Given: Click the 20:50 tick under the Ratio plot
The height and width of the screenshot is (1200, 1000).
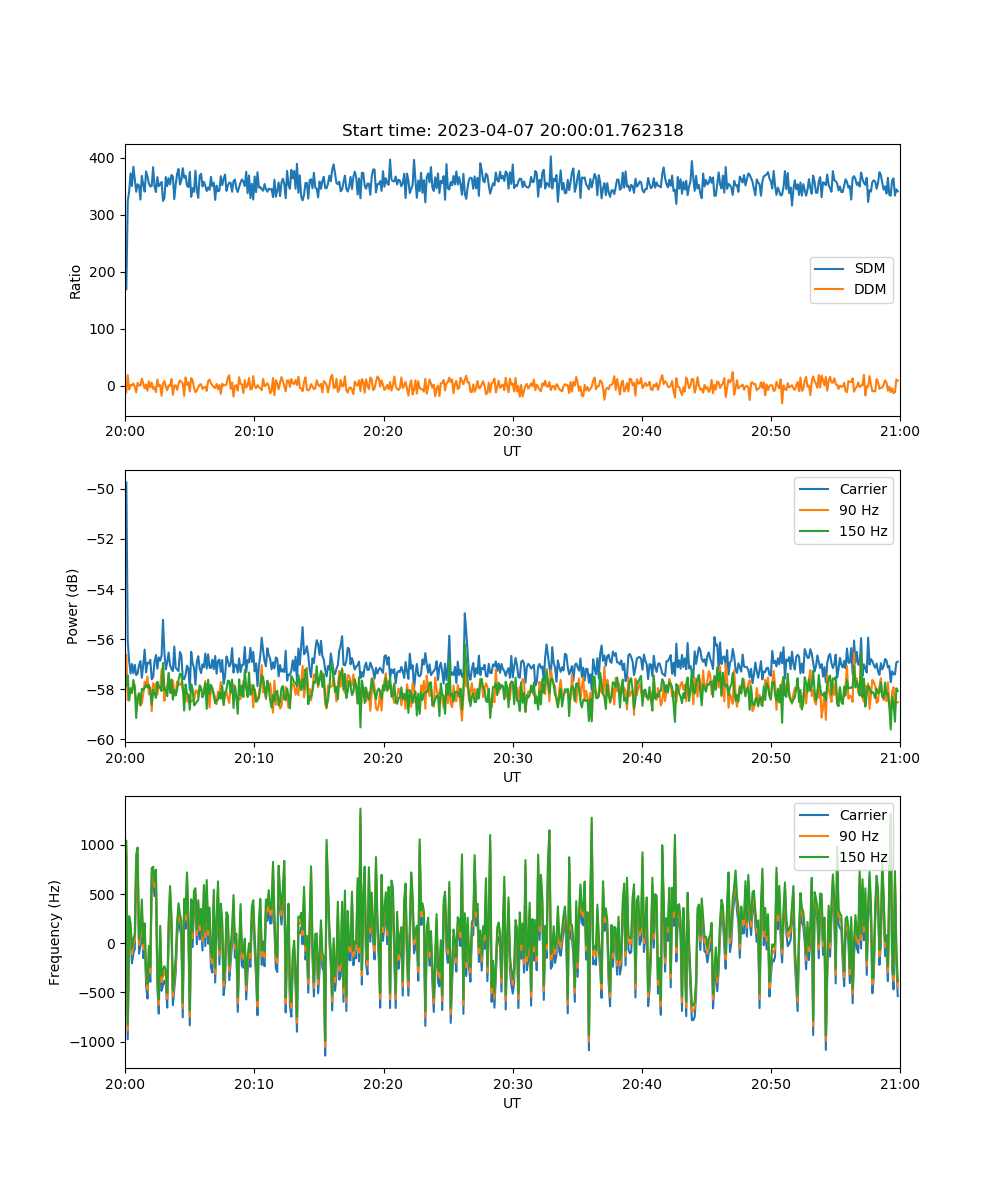Looking at the screenshot, I should click(x=771, y=431).
